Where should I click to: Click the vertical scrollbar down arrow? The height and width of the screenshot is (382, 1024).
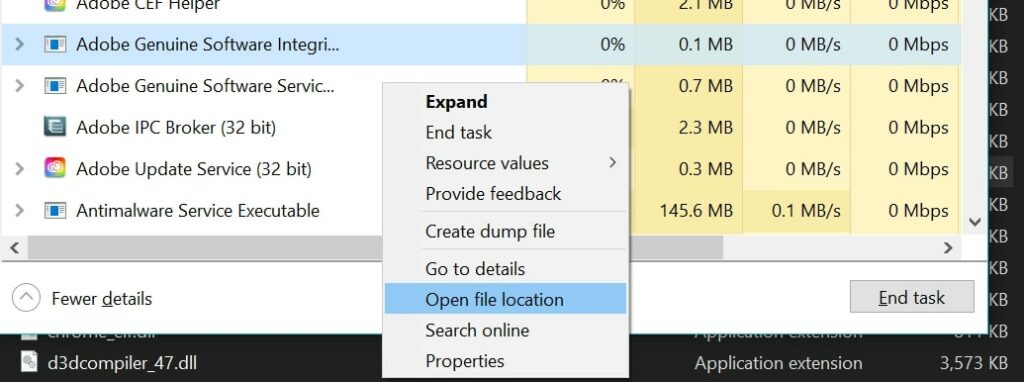pyautogui.click(x=975, y=222)
